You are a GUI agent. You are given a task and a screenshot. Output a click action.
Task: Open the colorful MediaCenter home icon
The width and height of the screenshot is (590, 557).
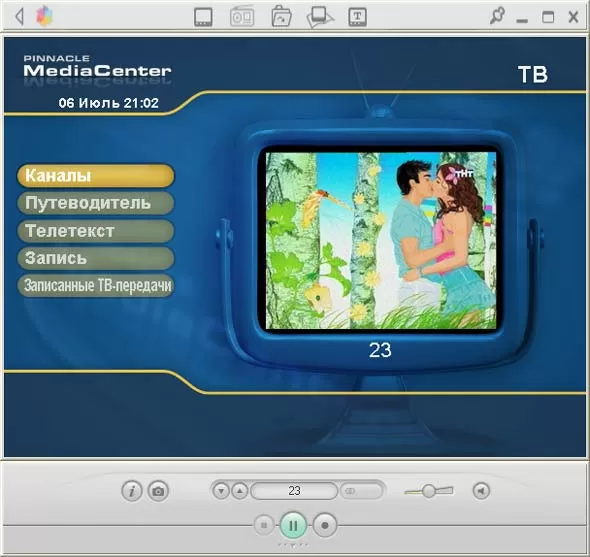pyautogui.click(x=44, y=17)
